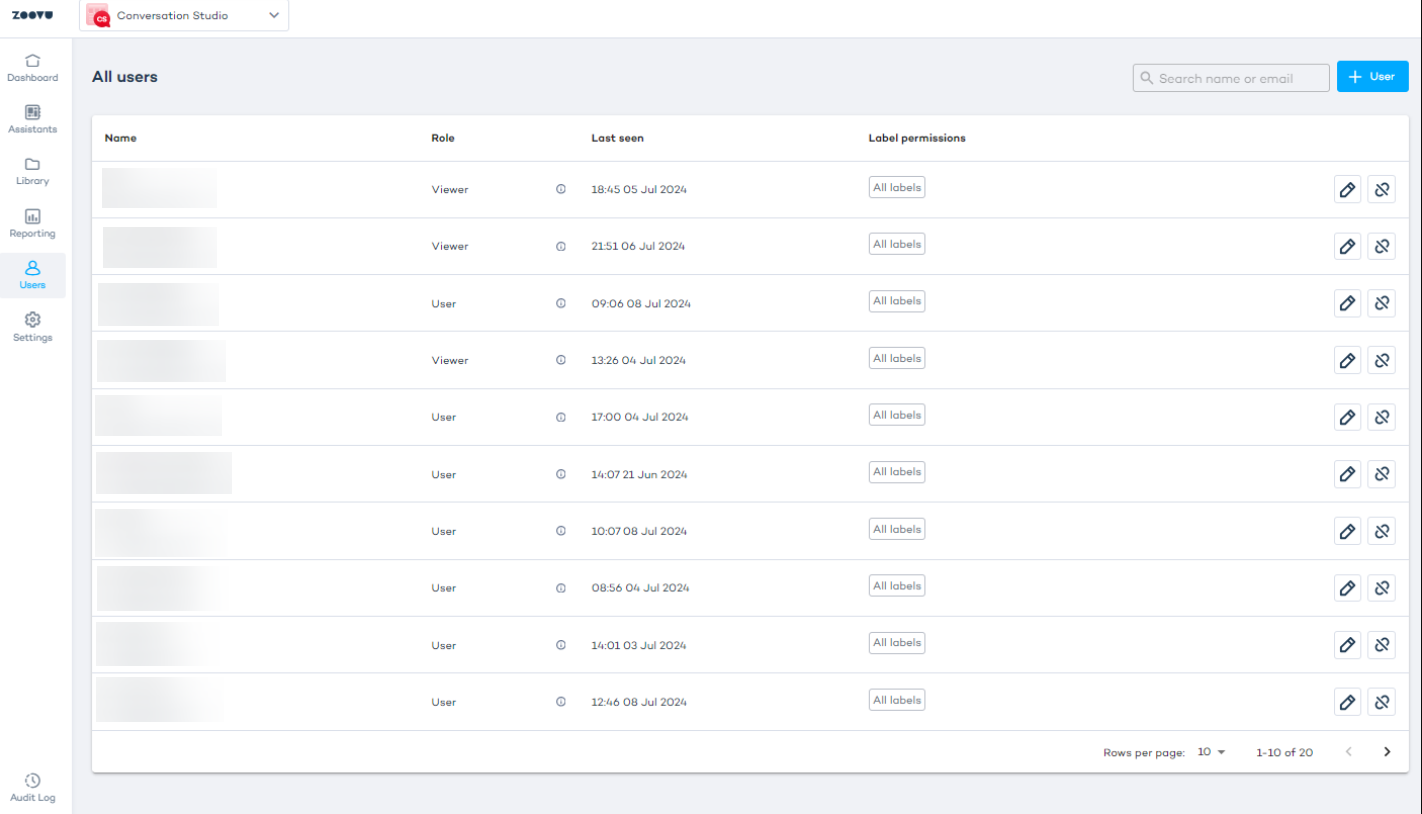The height and width of the screenshot is (814, 1422).
Task: Unlink the user last seen 08:56 04 Jul 2024
Action: (x=1382, y=589)
